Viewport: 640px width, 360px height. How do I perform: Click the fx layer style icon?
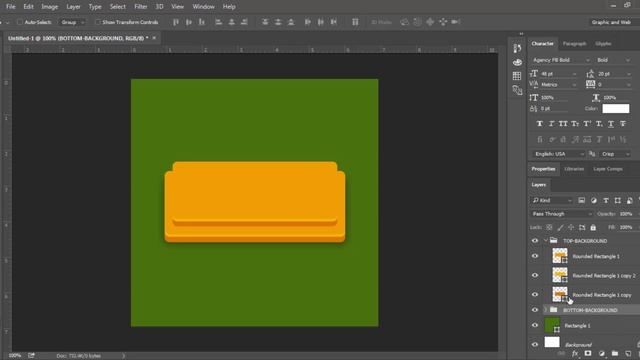[x=575, y=353]
